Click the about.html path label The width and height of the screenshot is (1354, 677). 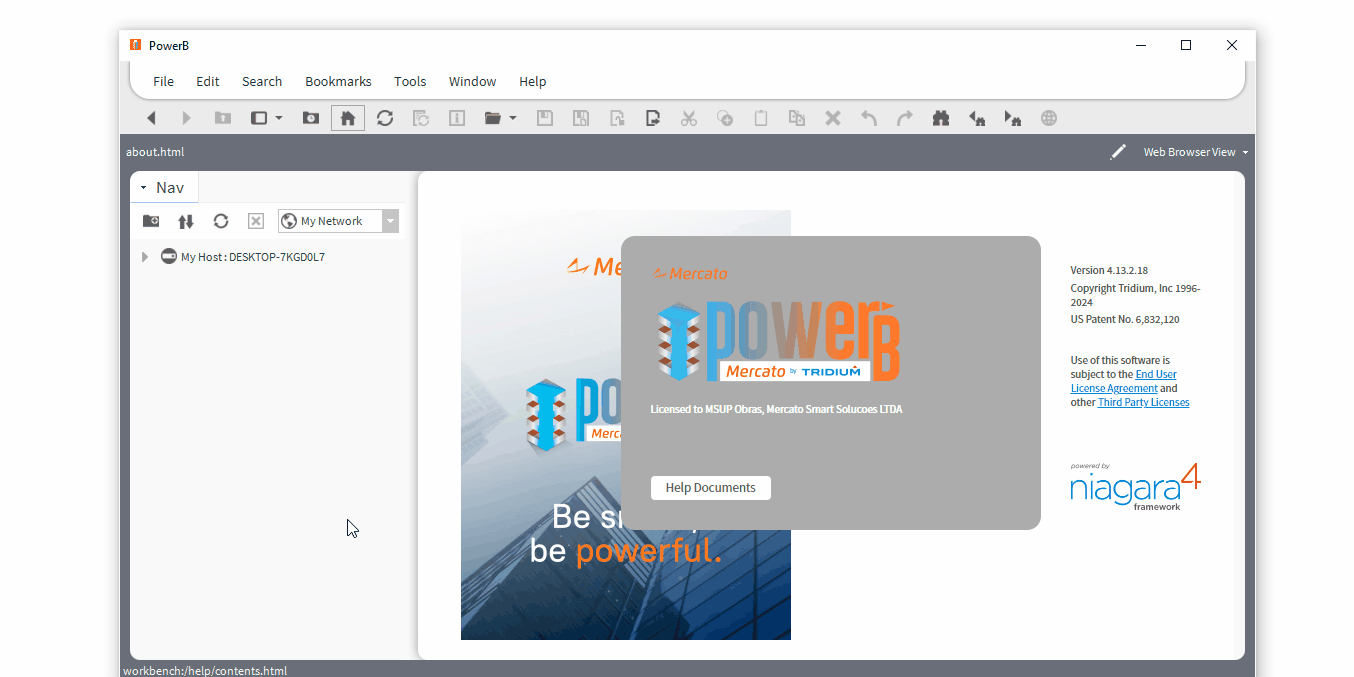[x=155, y=152]
